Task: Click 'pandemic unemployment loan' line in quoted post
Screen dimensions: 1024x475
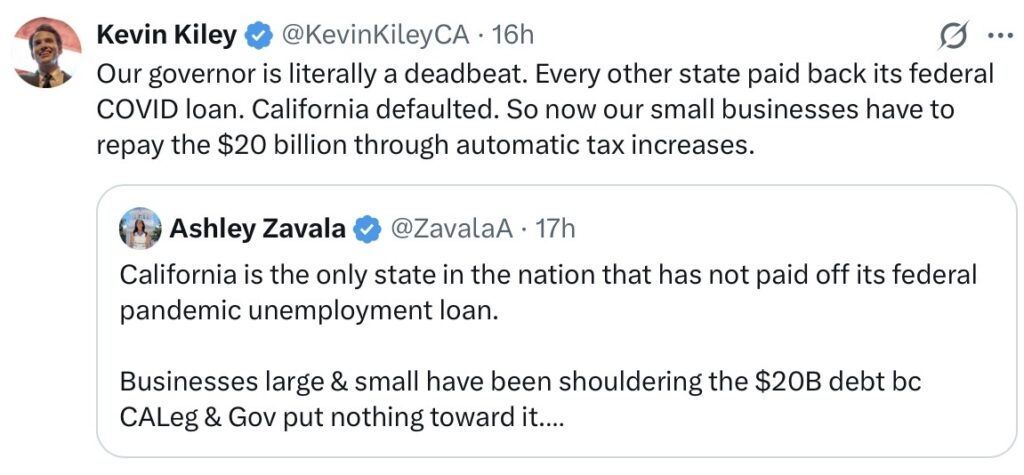Action: click(x=307, y=310)
